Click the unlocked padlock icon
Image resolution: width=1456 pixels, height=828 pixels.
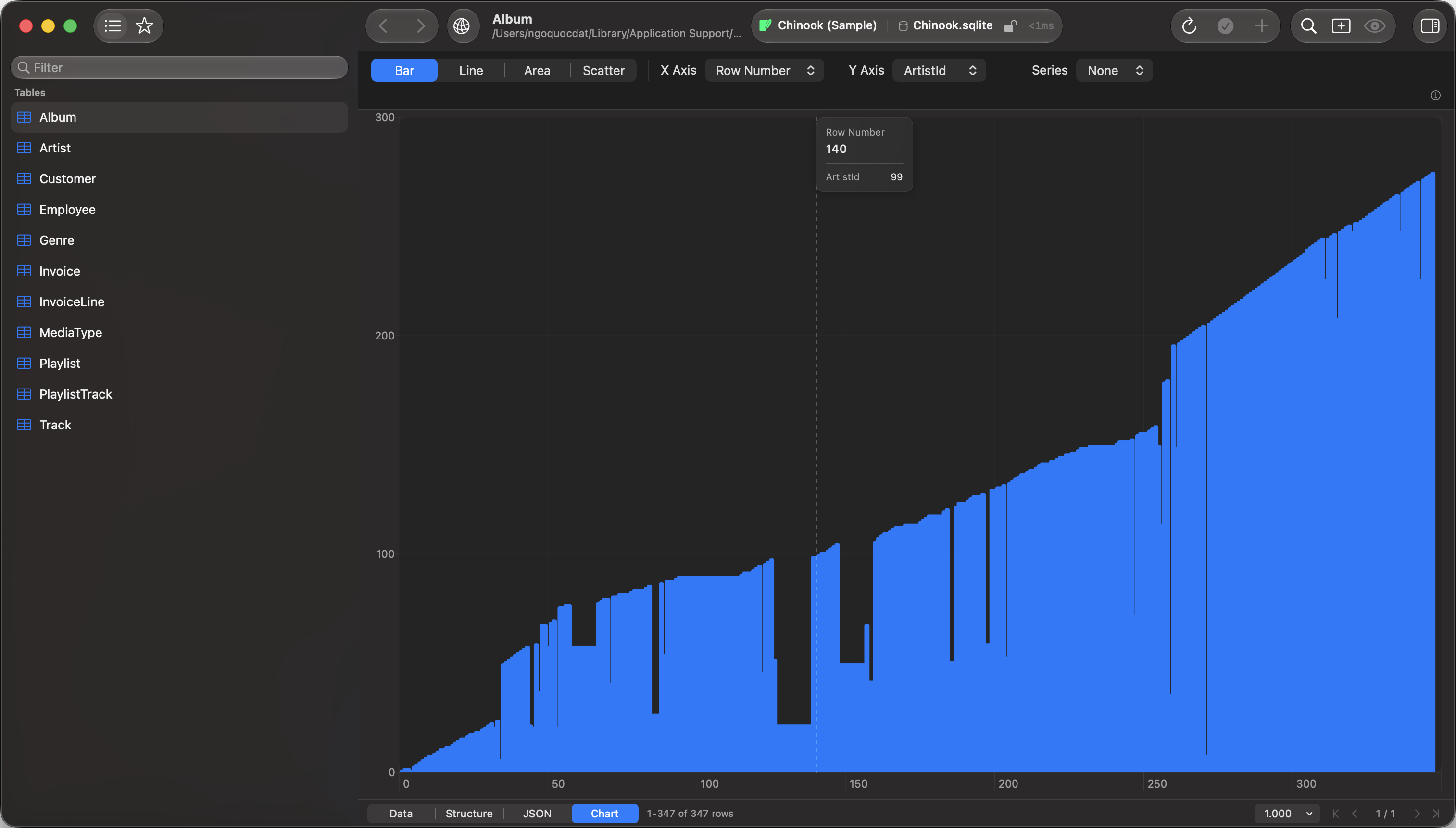[x=1010, y=25]
